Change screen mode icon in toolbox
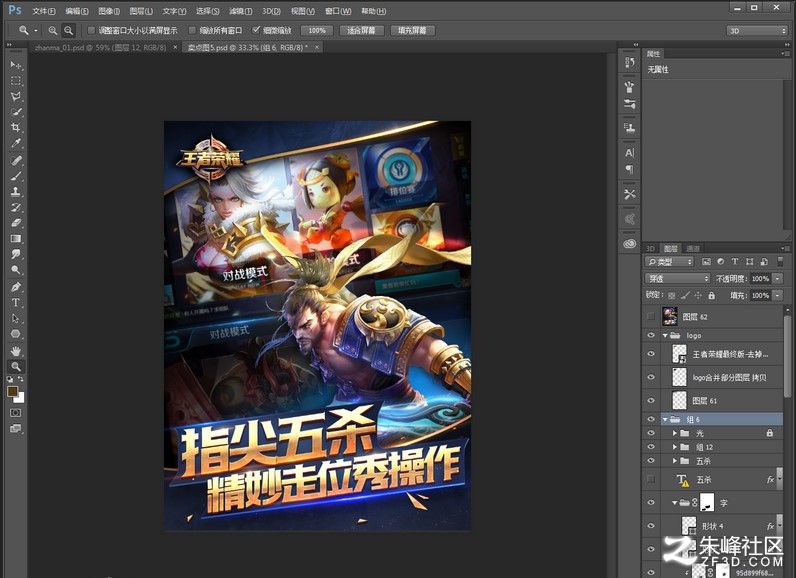Viewport: 796px width, 578px height. tap(16, 429)
